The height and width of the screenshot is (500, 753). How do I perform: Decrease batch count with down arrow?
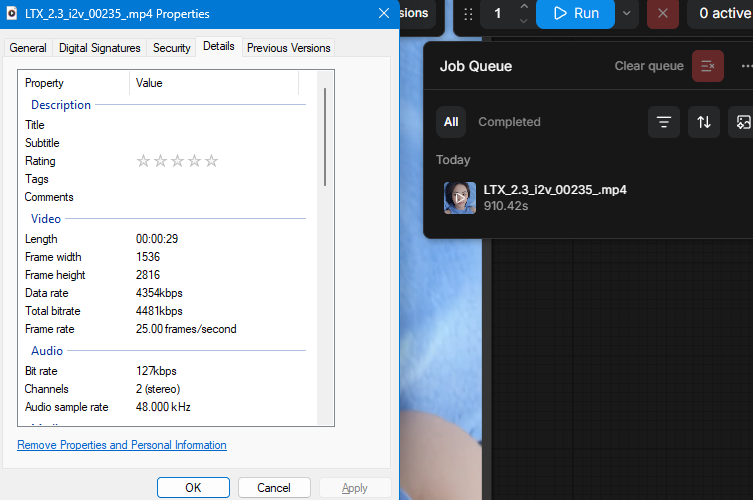coord(524,20)
